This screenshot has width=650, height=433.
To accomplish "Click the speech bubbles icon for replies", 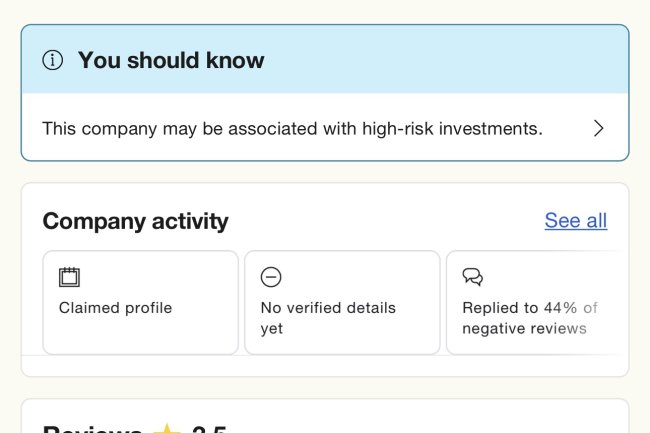I will coord(472,277).
